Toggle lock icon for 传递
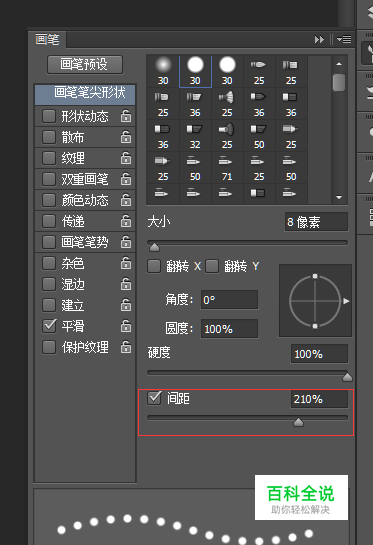 (x=126, y=221)
